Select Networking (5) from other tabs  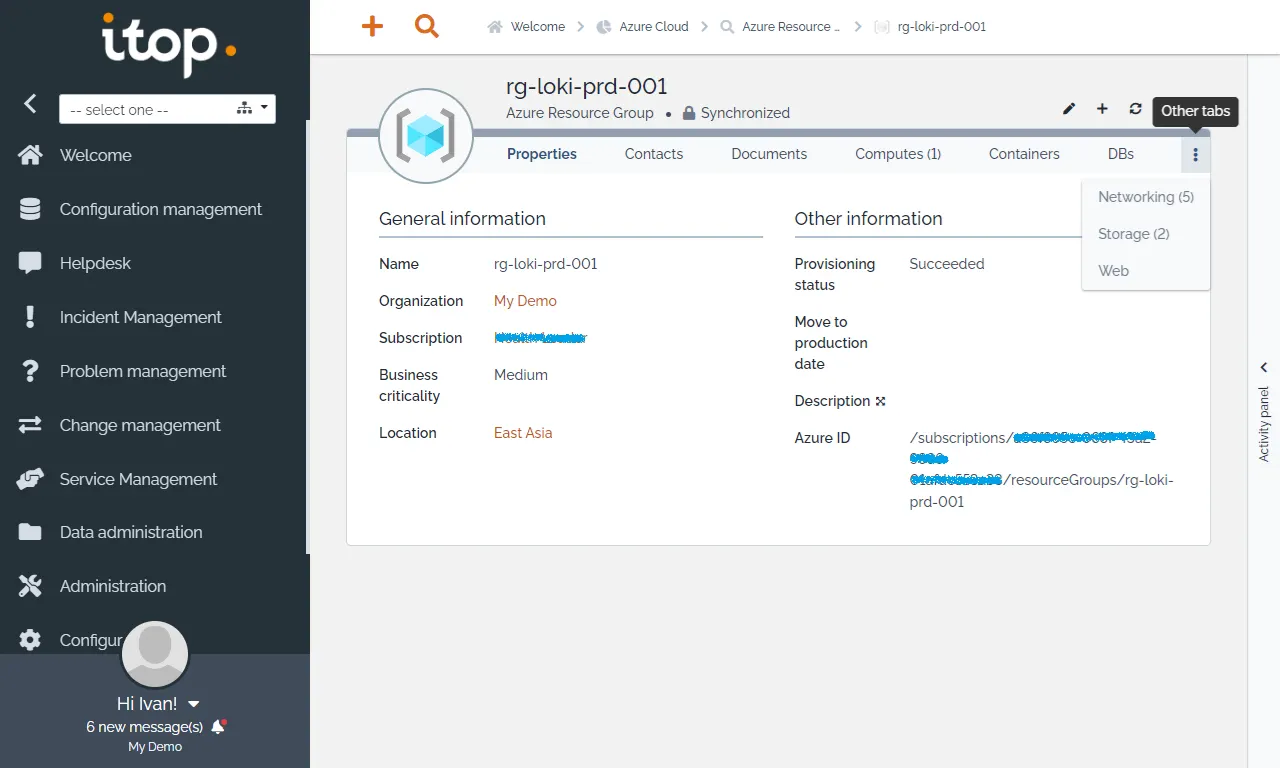[x=1146, y=197]
